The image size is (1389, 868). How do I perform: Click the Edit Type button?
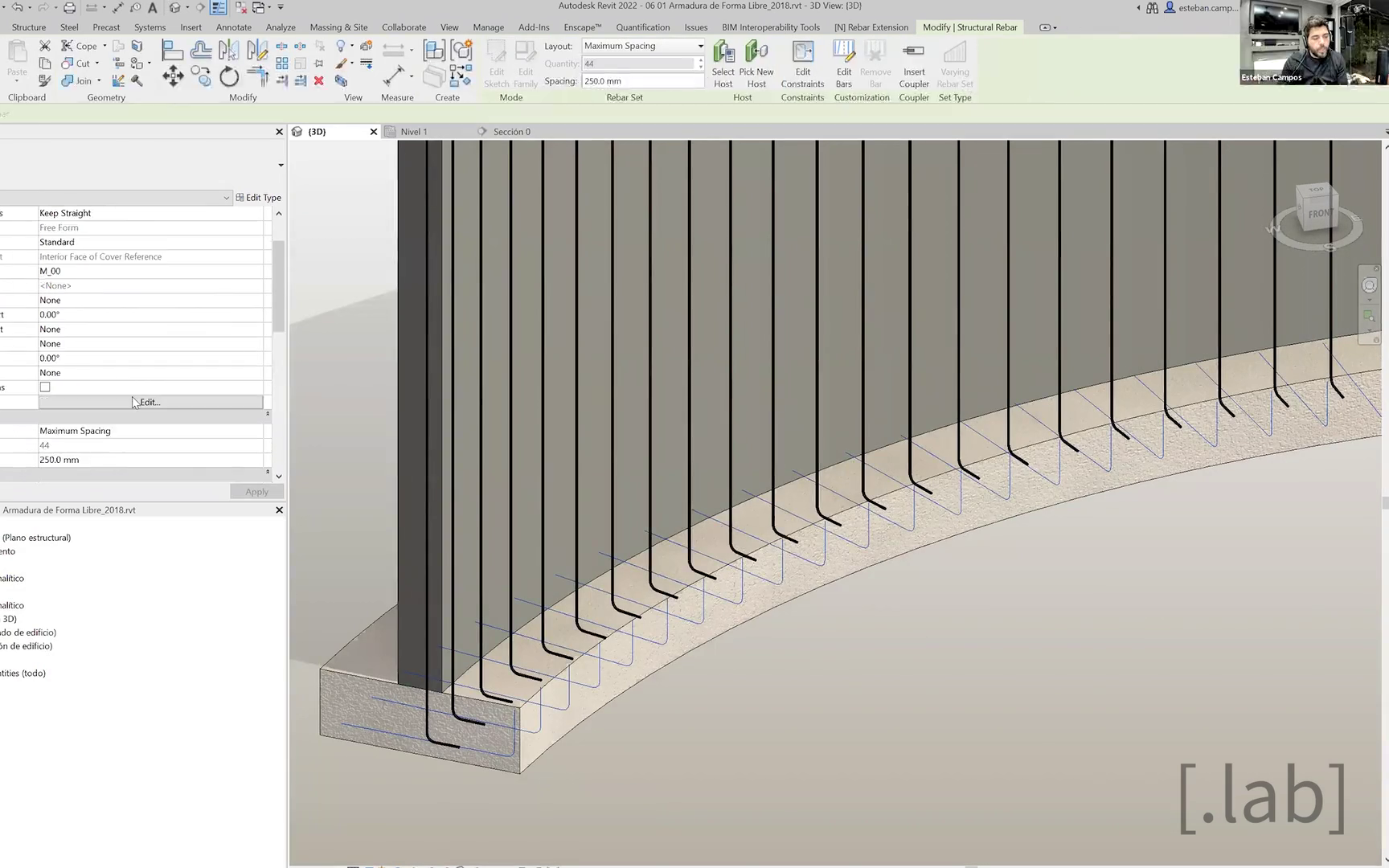click(258, 198)
